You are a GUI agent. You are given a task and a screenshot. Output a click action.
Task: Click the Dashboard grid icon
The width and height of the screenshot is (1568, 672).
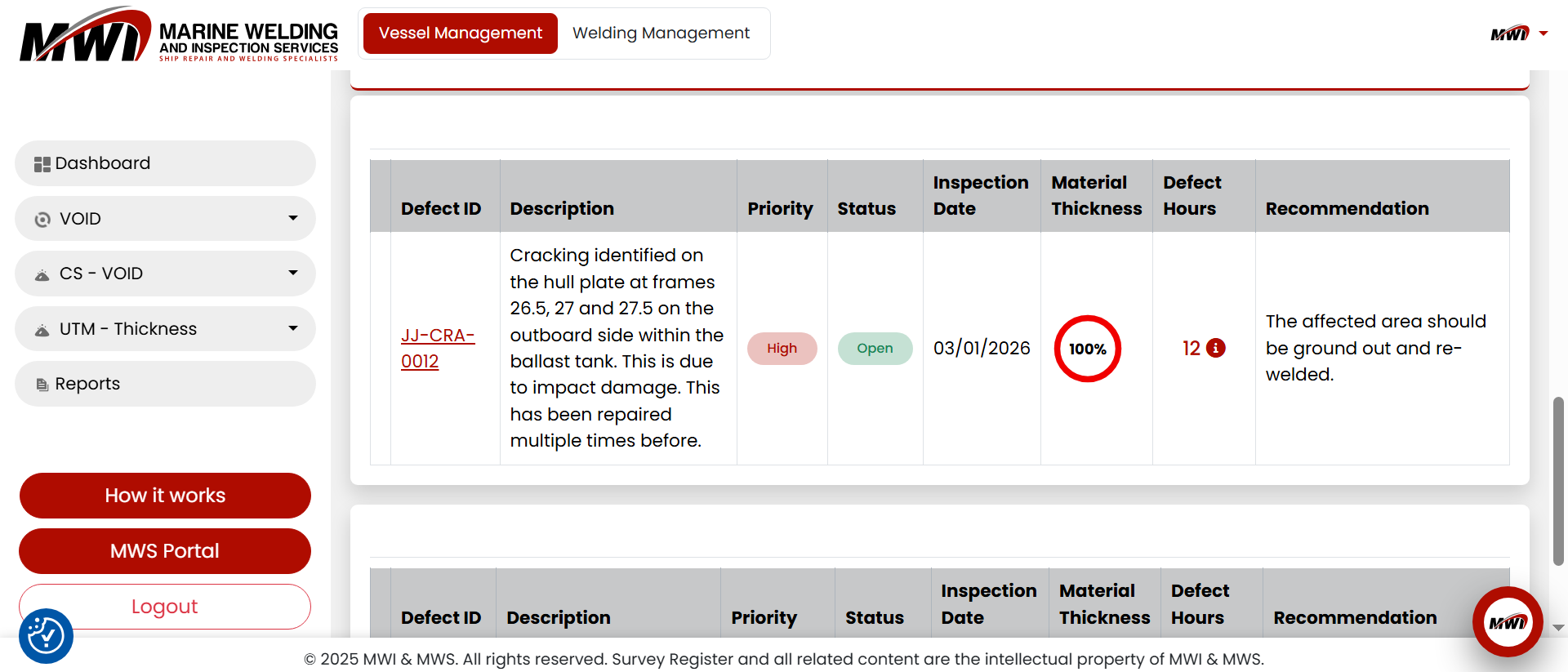(42, 164)
